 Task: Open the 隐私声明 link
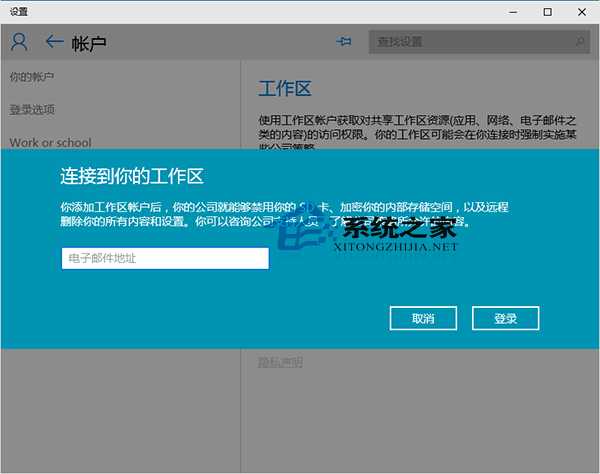pyautogui.click(x=280, y=362)
